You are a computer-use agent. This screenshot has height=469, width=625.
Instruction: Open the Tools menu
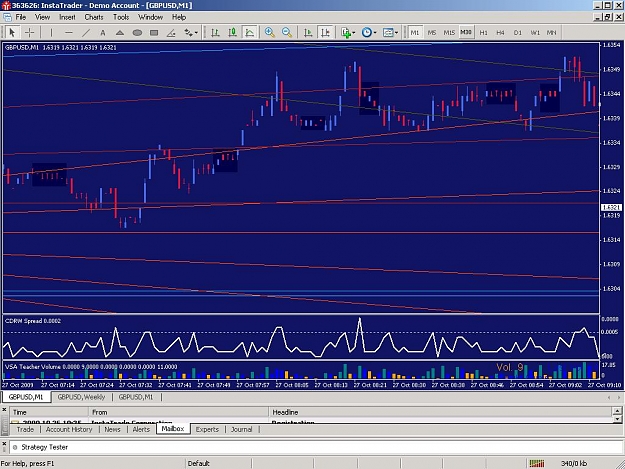tap(121, 17)
